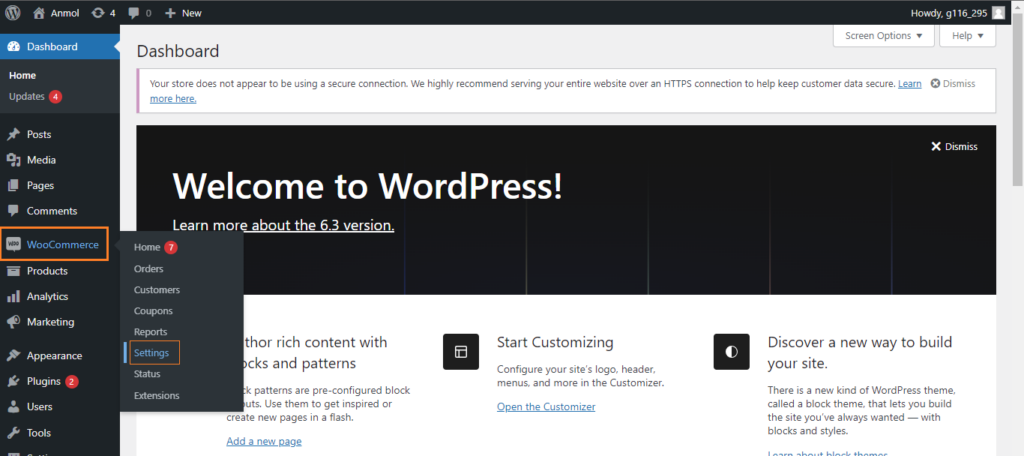Click Open the Customizer link

click(546, 407)
